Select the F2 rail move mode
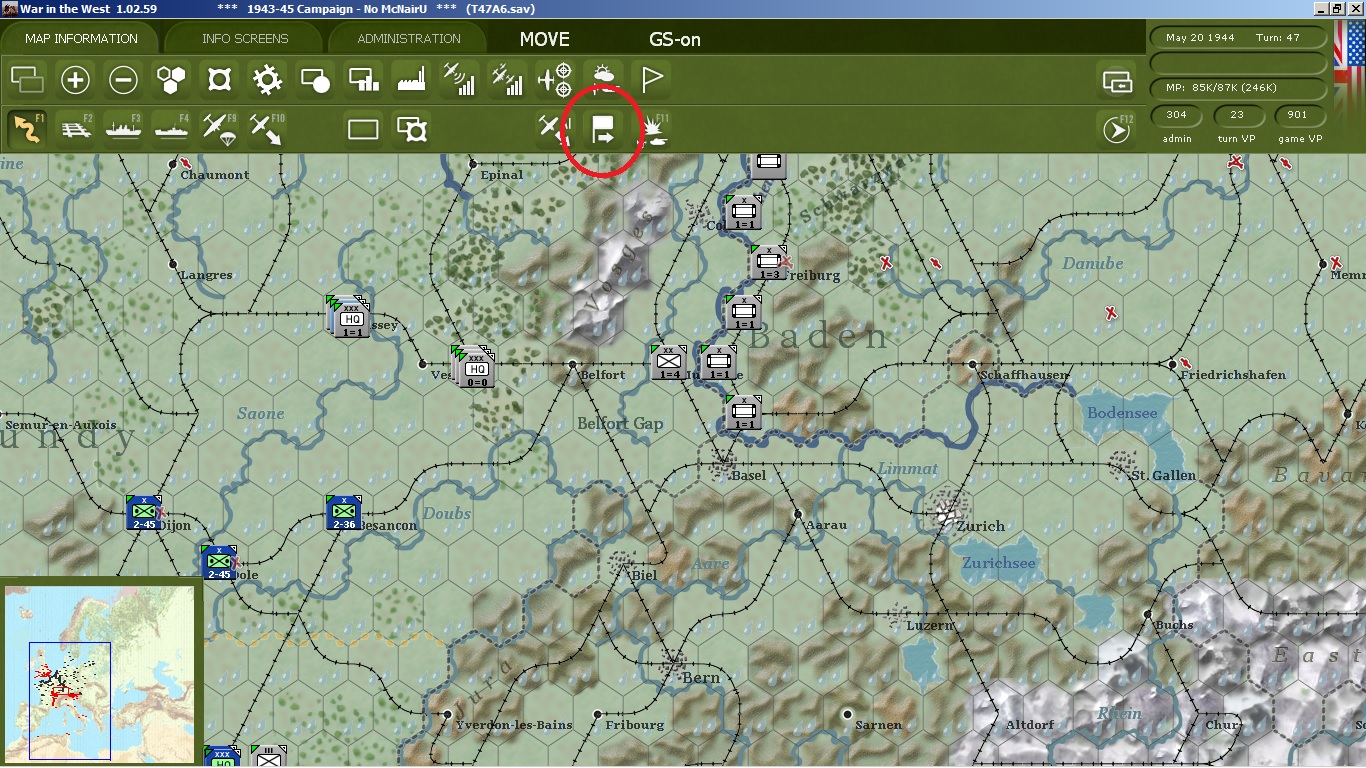This screenshot has width=1366, height=768. click(x=75, y=129)
